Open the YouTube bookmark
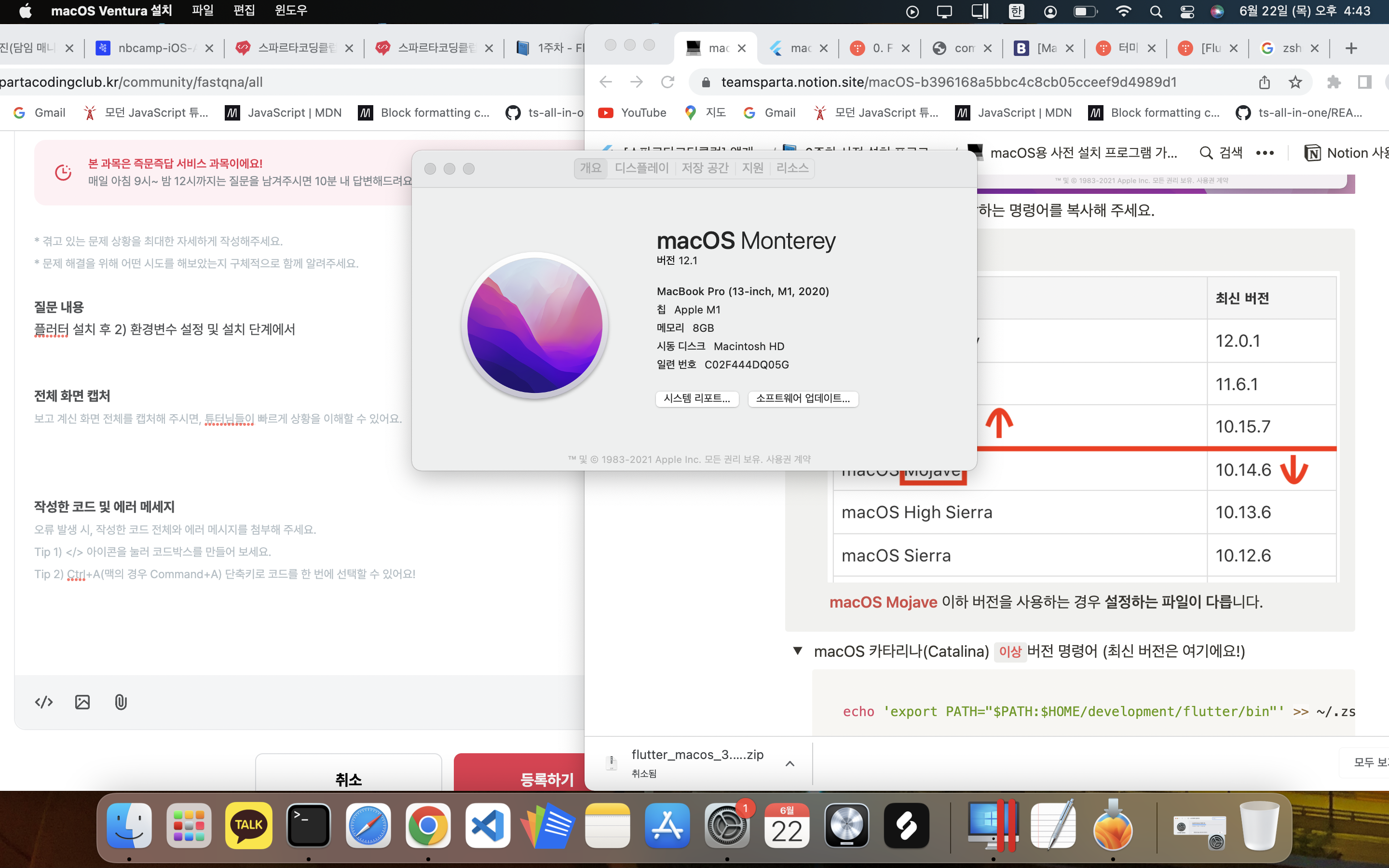 click(632, 112)
